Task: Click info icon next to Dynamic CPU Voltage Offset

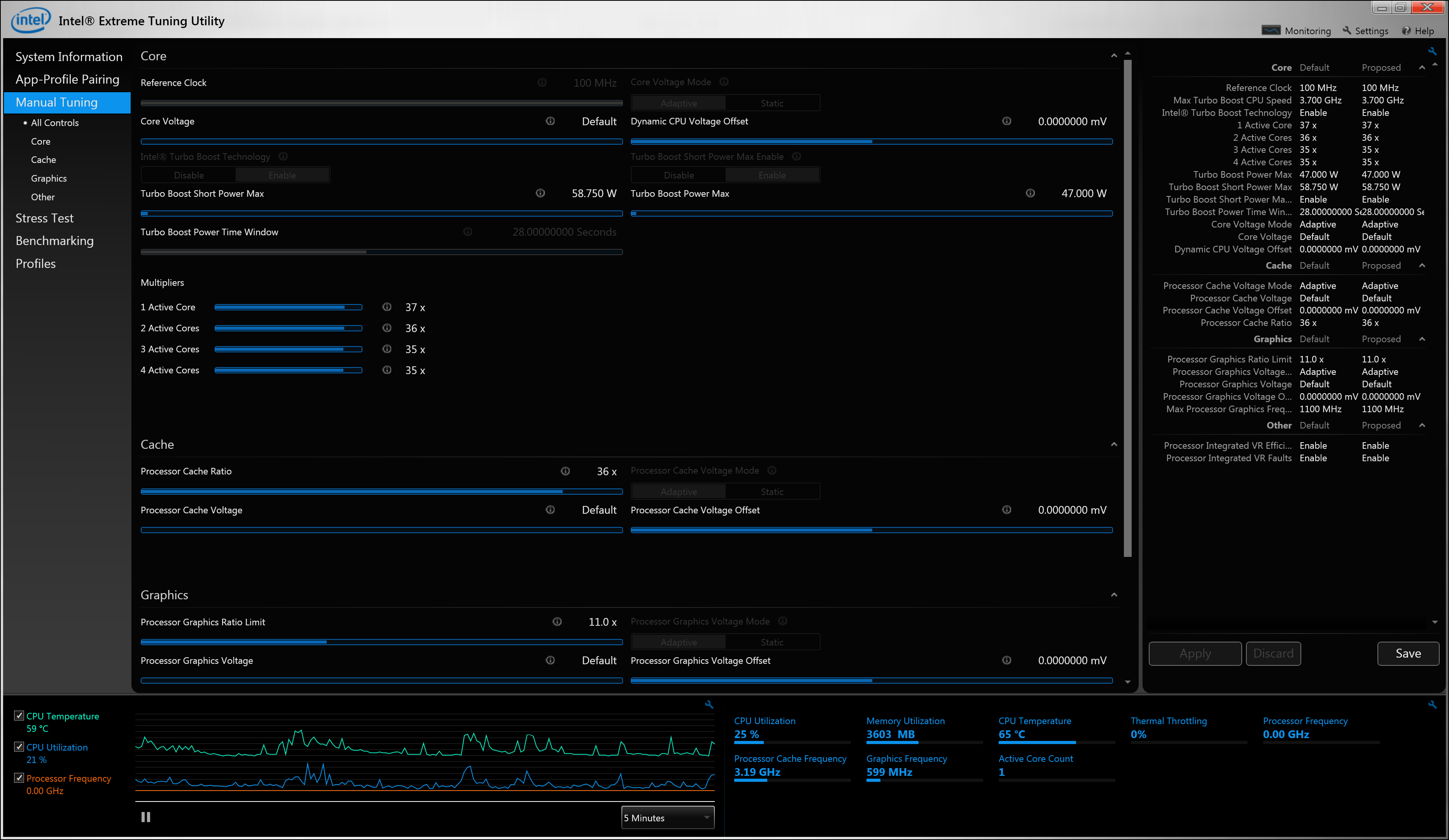Action: (1007, 121)
